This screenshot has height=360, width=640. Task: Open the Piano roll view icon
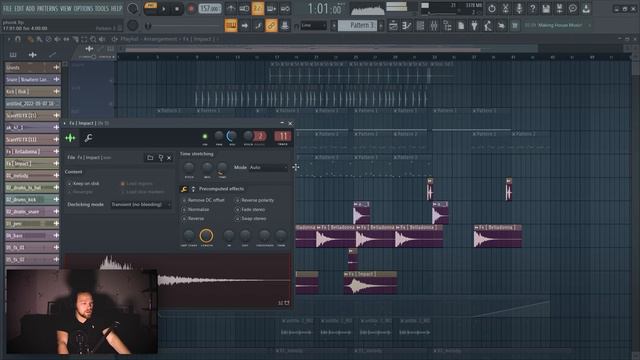(407, 26)
